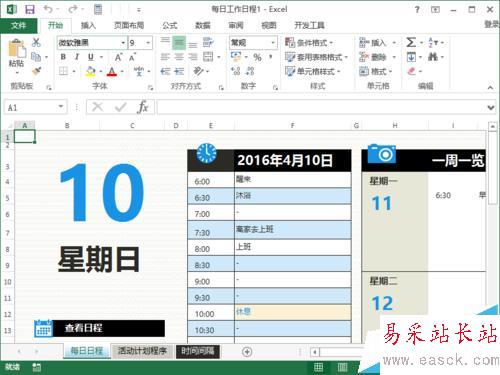The width and height of the screenshot is (500, 375).
Task: Click the Save icon in quick access toolbar
Action: coord(30,9)
